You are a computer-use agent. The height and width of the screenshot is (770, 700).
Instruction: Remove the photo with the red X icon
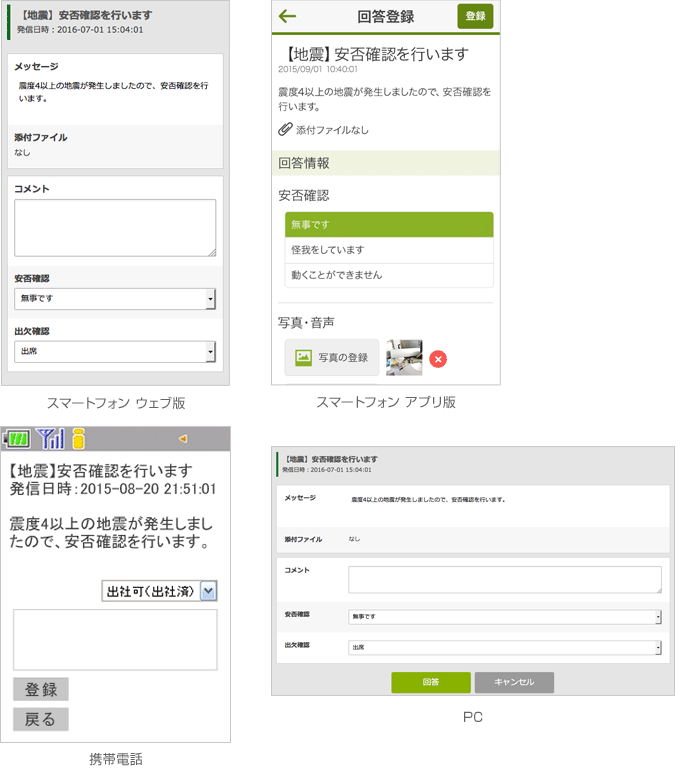(x=438, y=358)
